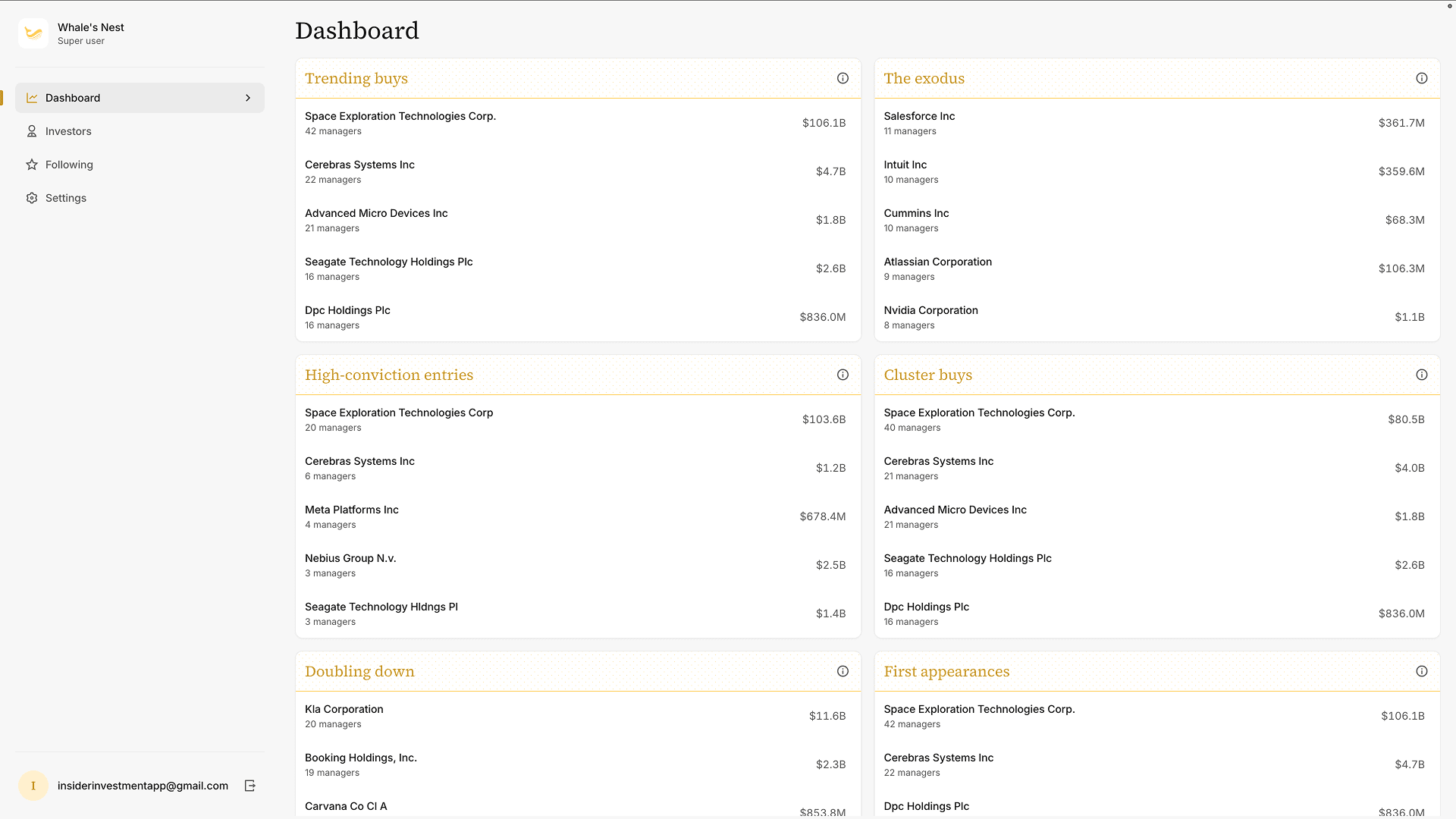
Task: Click the insiderinvestmentapp@gmail.com account email
Action: (143, 786)
